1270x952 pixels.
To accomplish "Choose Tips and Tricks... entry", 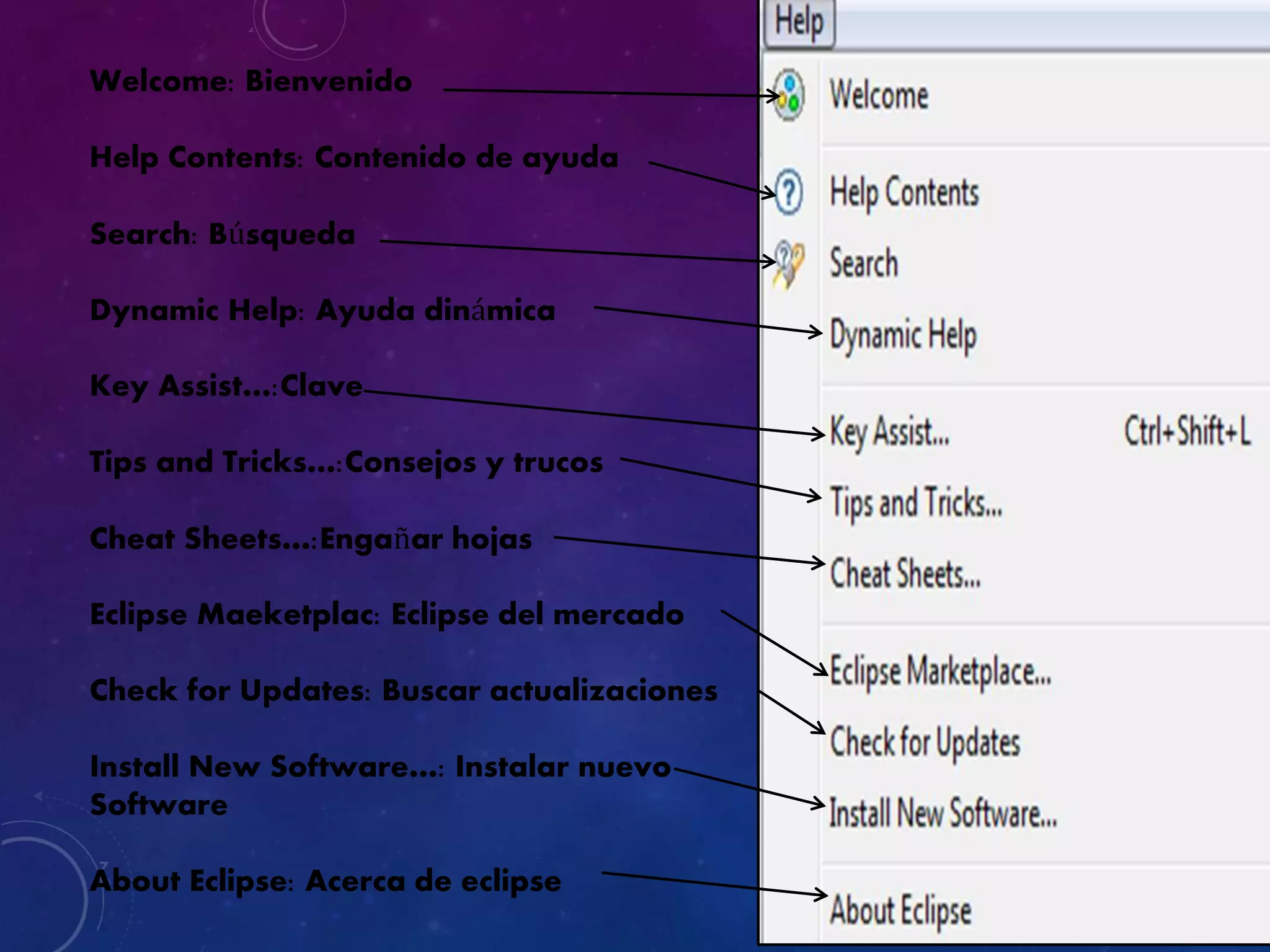I will coord(917,503).
